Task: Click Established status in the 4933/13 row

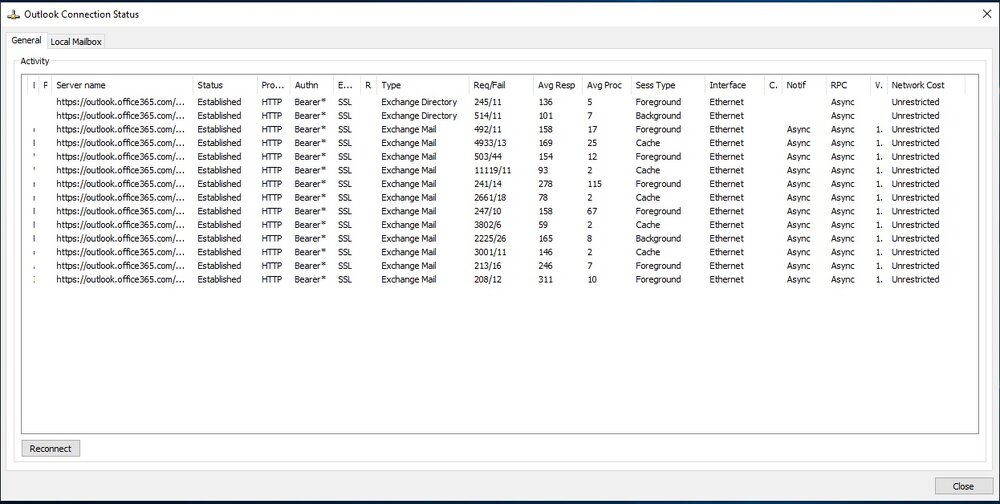Action: click(x=219, y=143)
